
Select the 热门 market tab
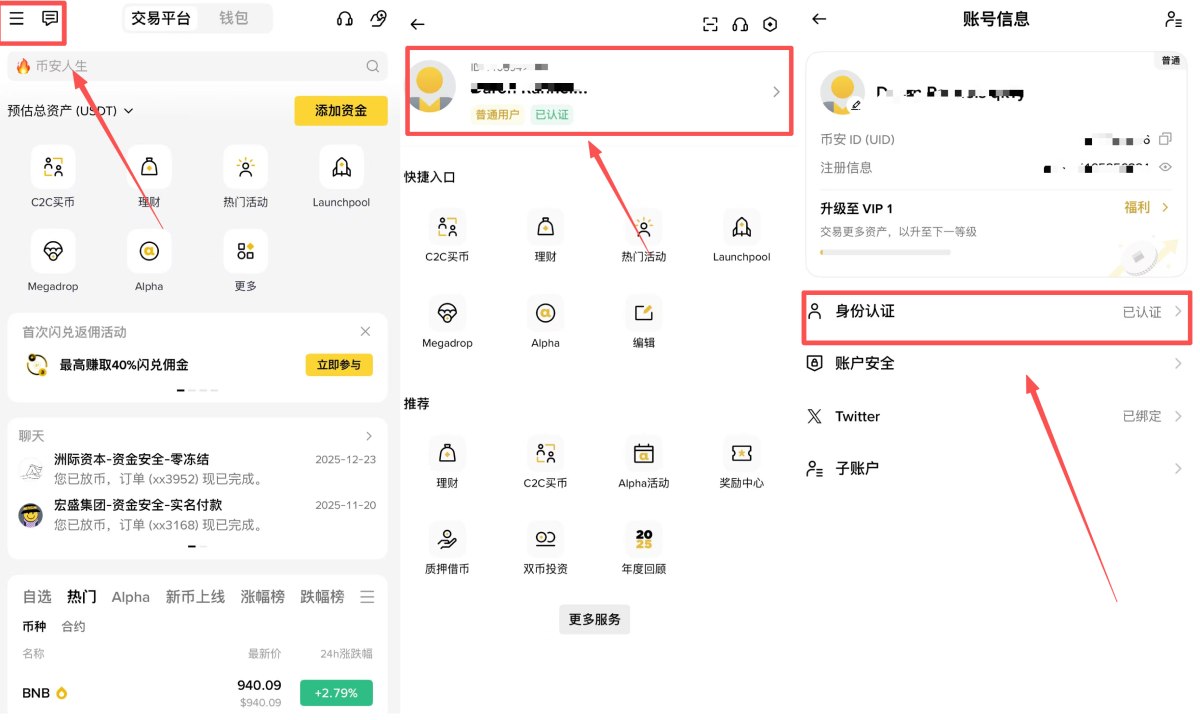[x=81, y=596]
